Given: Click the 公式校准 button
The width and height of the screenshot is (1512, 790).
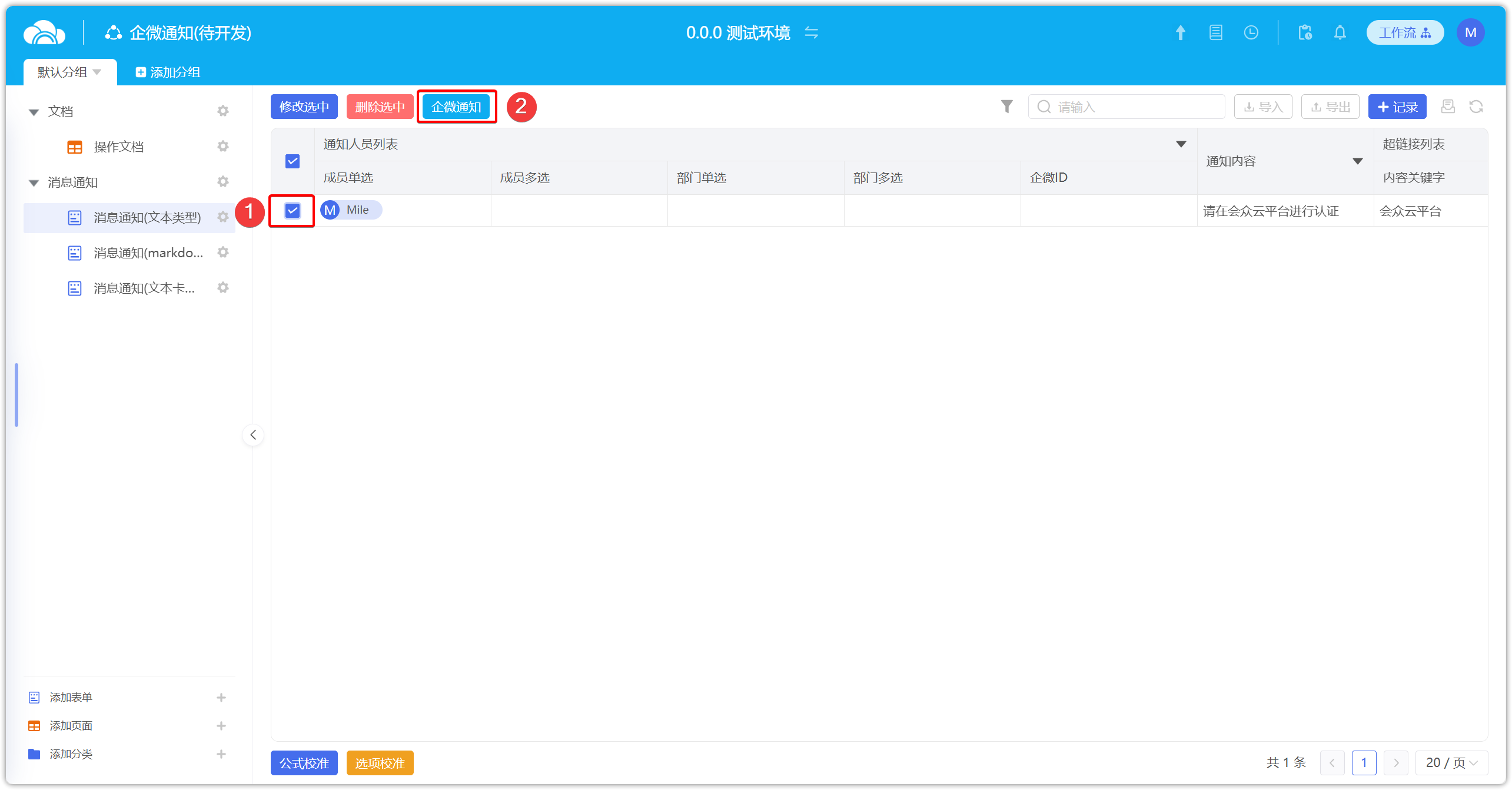Looking at the screenshot, I should (304, 763).
